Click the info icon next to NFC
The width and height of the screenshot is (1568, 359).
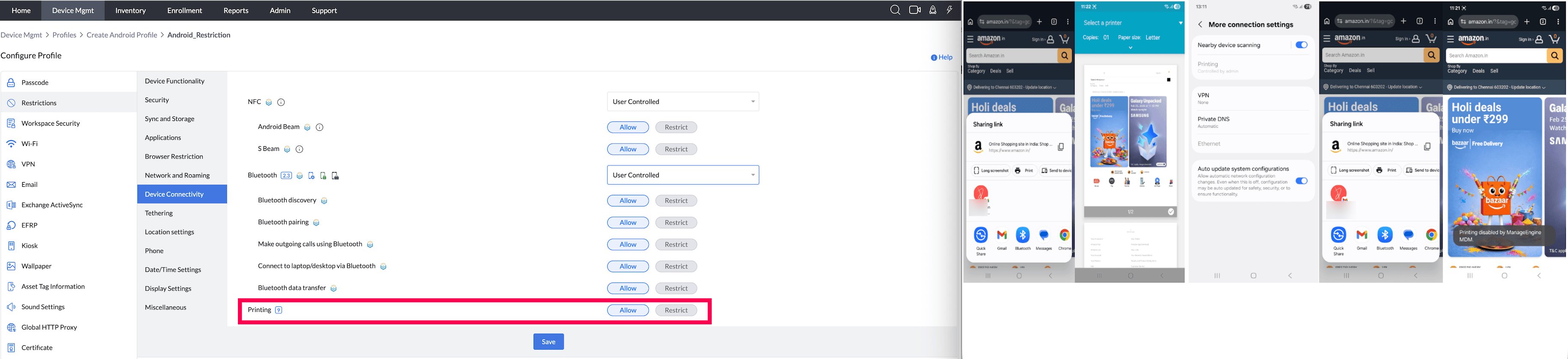click(281, 102)
